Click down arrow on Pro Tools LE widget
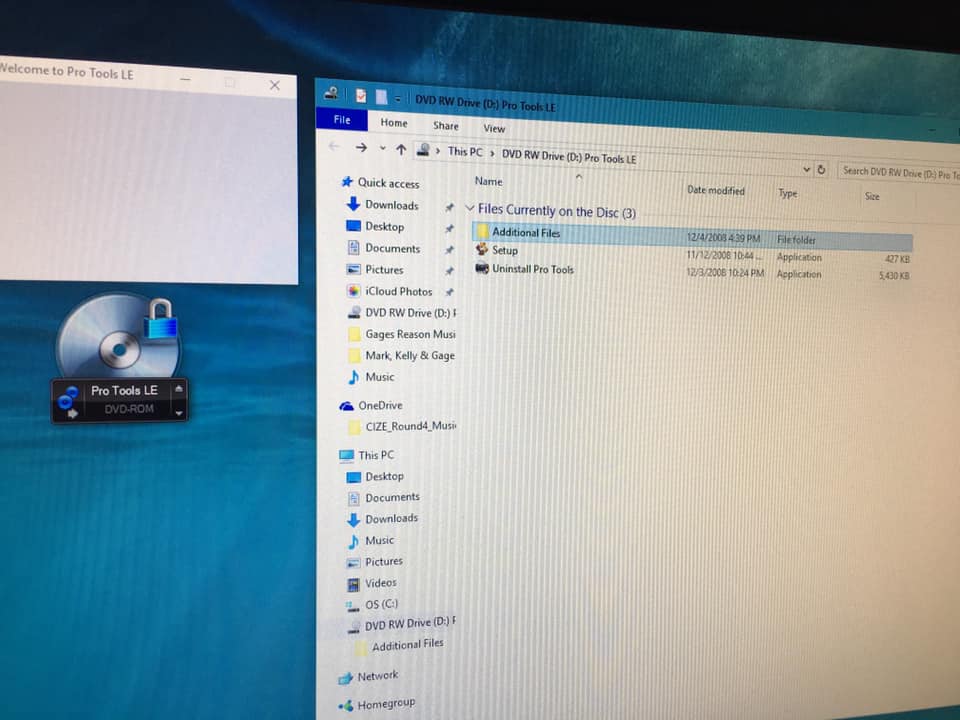Viewport: 960px width, 720px height. click(x=178, y=413)
